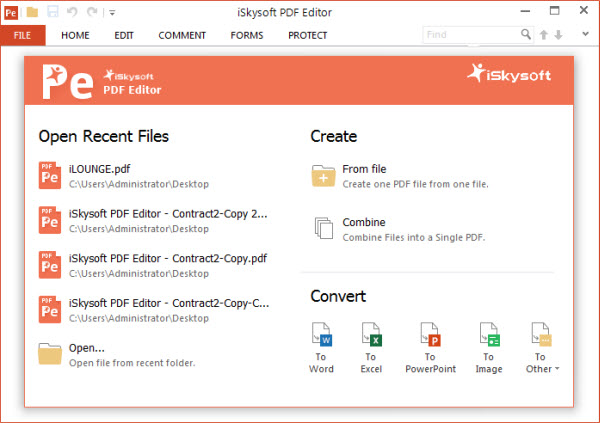Click the Desktop path under iLOUNGE.pdf
This screenshot has height=423, width=600.
pos(139,184)
